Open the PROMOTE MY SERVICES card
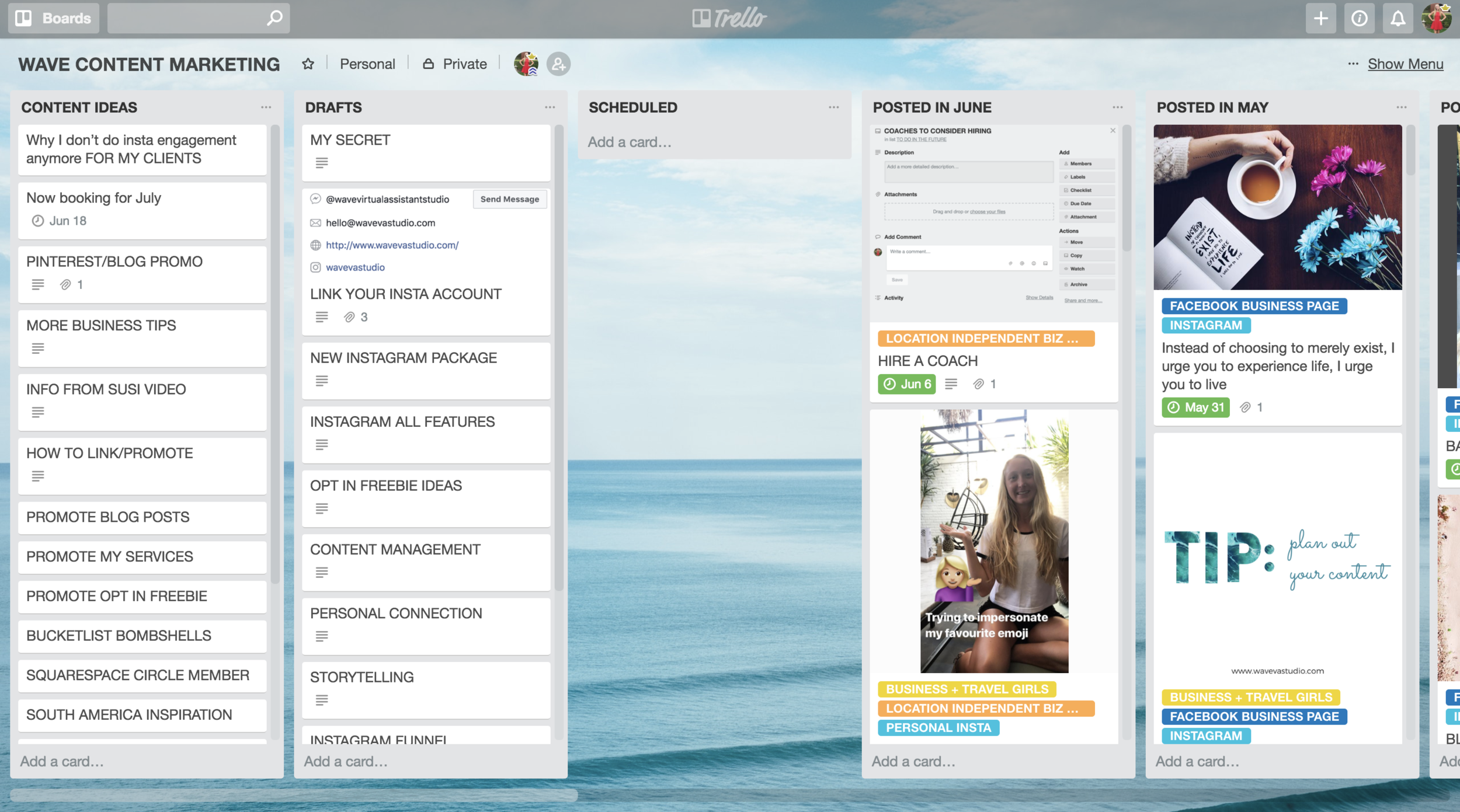The image size is (1460, 812). pyautogui.click(x=142, y=557)
